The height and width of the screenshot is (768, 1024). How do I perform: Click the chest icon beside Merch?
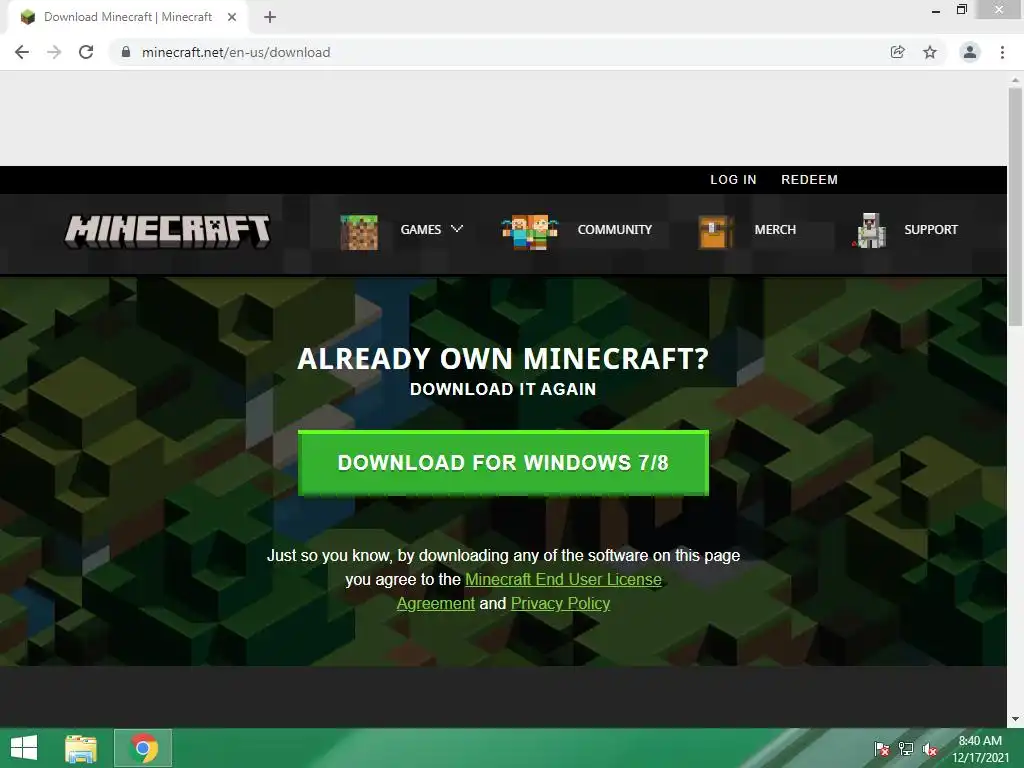click(716, 232)
